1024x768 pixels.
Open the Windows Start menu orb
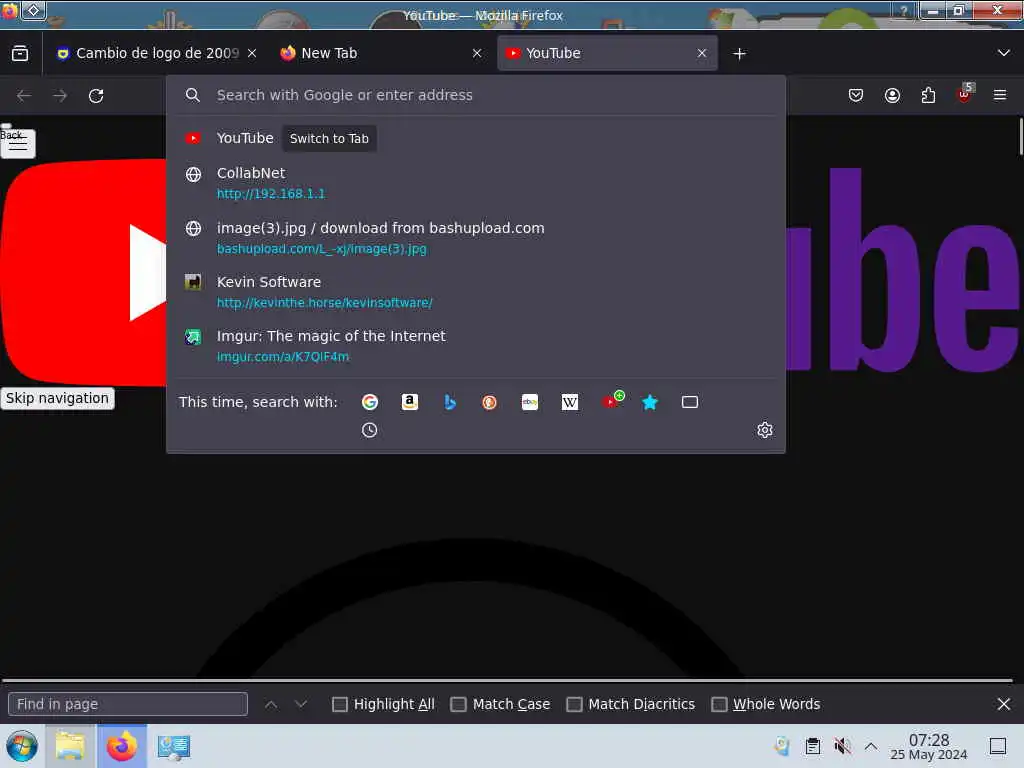pos(22,746)
